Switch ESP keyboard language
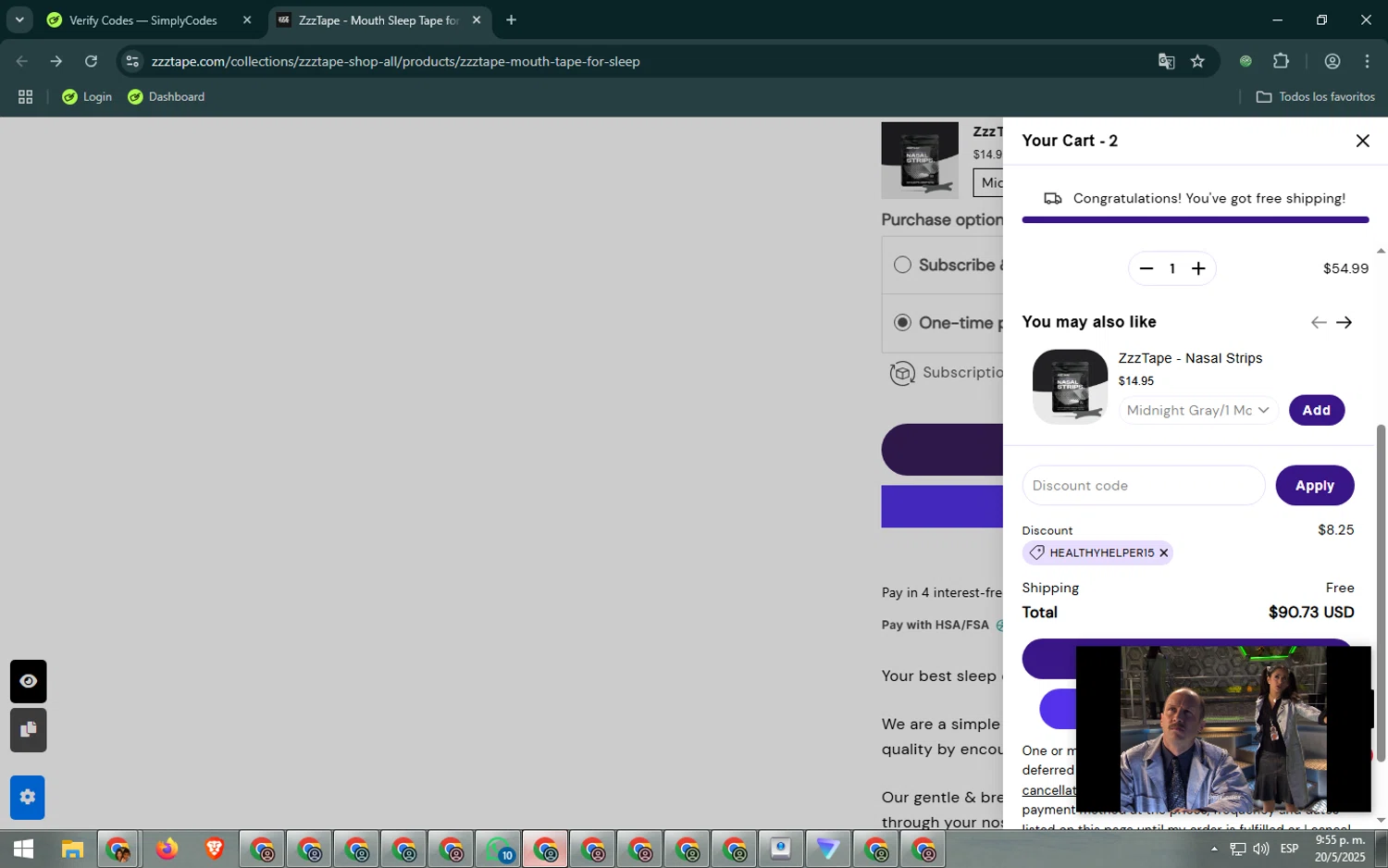Image resolution: width=1388 pixels, height=868 pixels. pyautogui.click(x=1289, y=849)
